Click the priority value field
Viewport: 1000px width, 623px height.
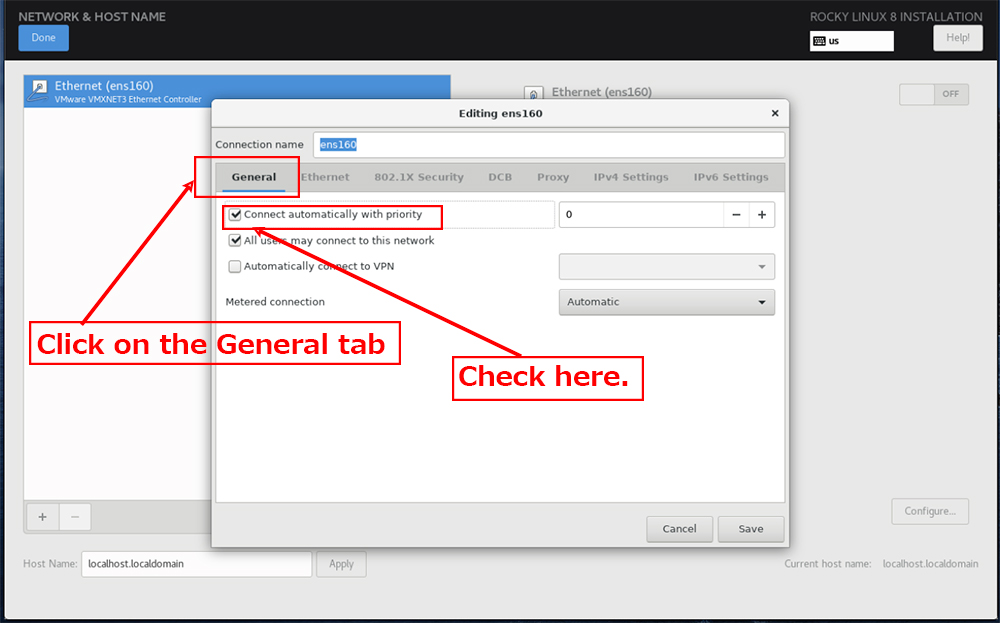pos(641,215)
